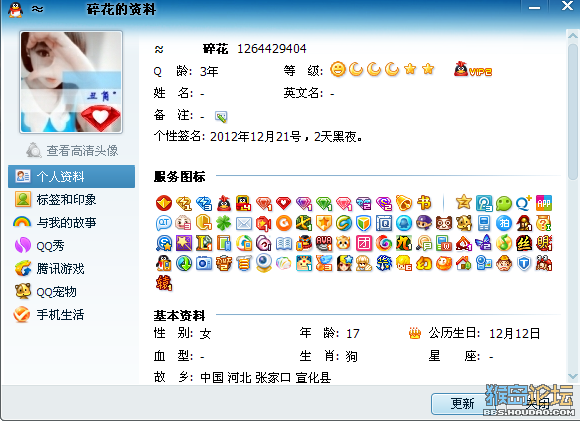Click the QT speech bubble icon

point(163,223)
